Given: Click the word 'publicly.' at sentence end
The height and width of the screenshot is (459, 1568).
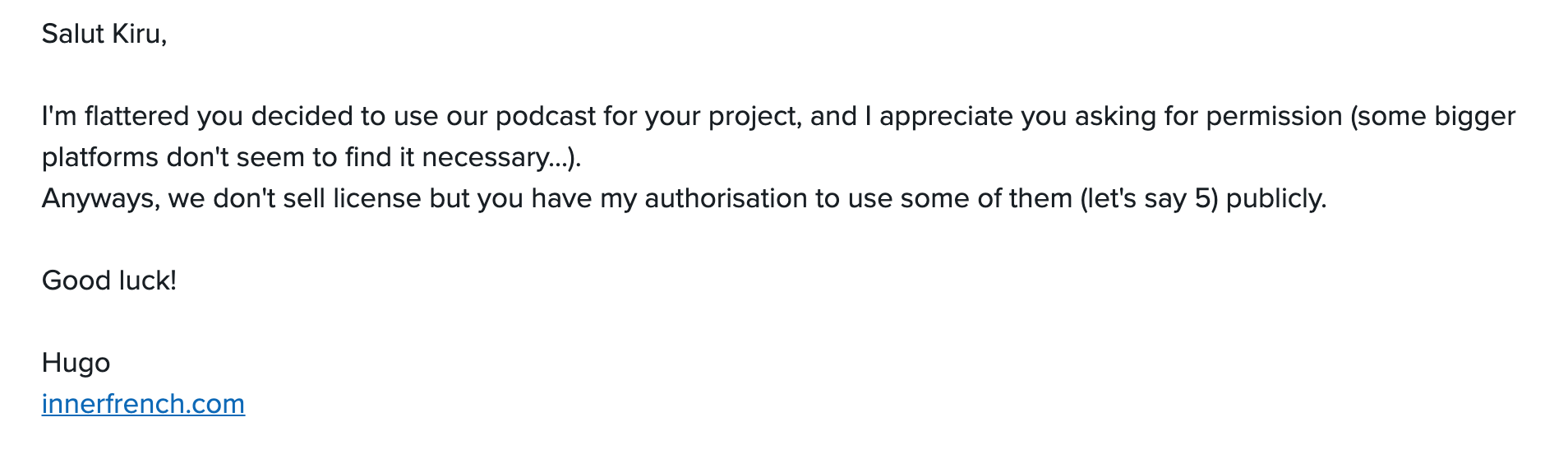Looking at the screenshot, I should click(1275, 198).
